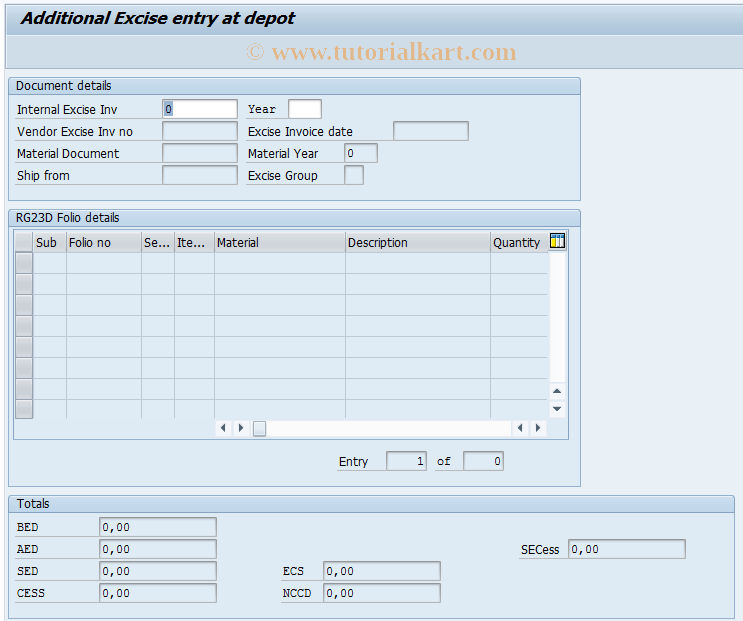The image size is (743, 621).
Task: Click the Excise Group label
Action: point(282,176)
